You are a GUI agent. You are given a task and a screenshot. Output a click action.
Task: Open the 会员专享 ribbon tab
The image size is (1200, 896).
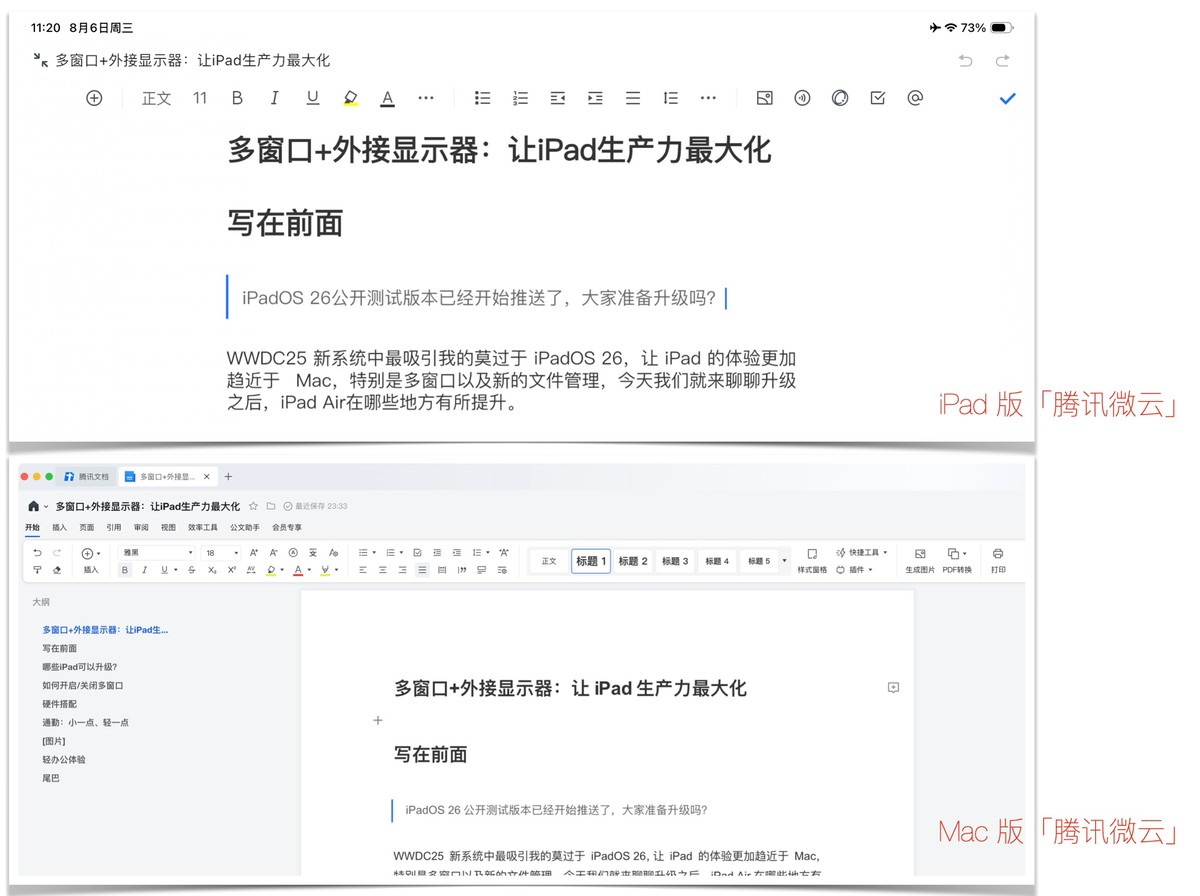coord(287,527)
